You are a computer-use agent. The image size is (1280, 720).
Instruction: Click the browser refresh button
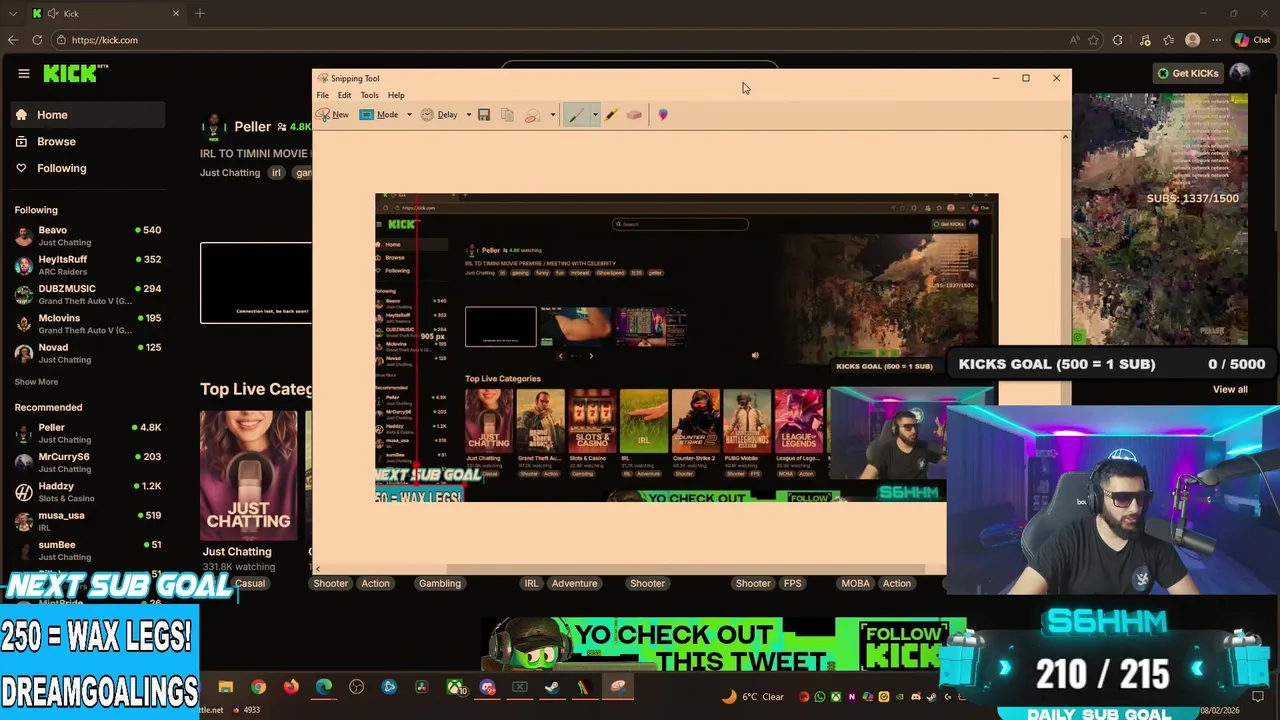point(37,40)
